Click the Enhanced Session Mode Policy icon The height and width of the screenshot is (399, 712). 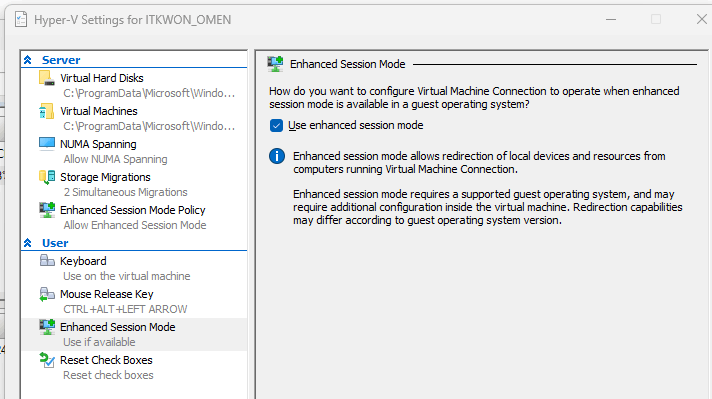(47, 210)
